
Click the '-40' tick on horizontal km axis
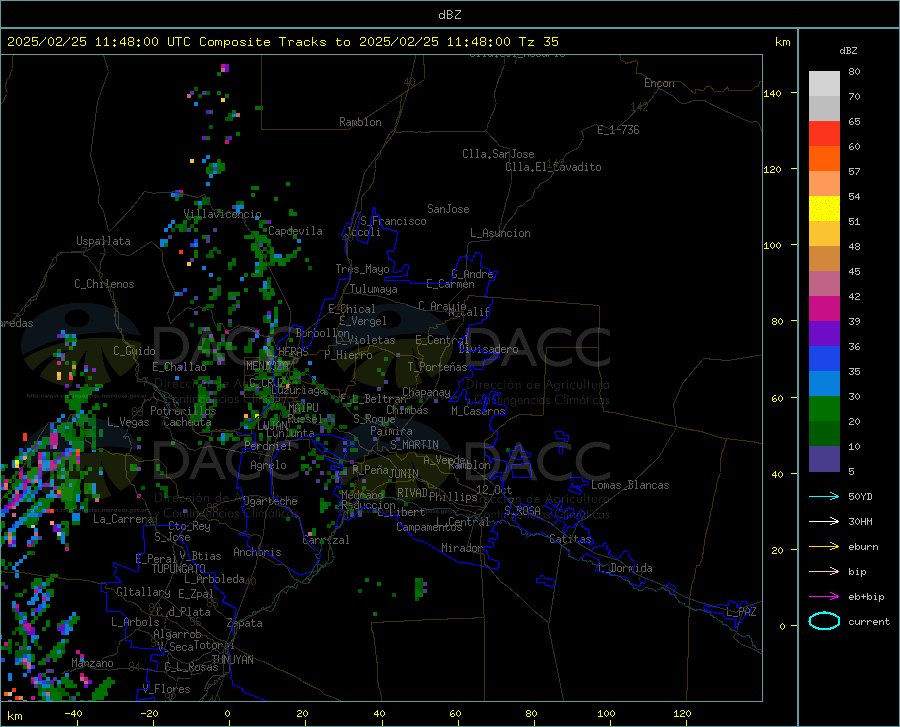click(73, 714)
